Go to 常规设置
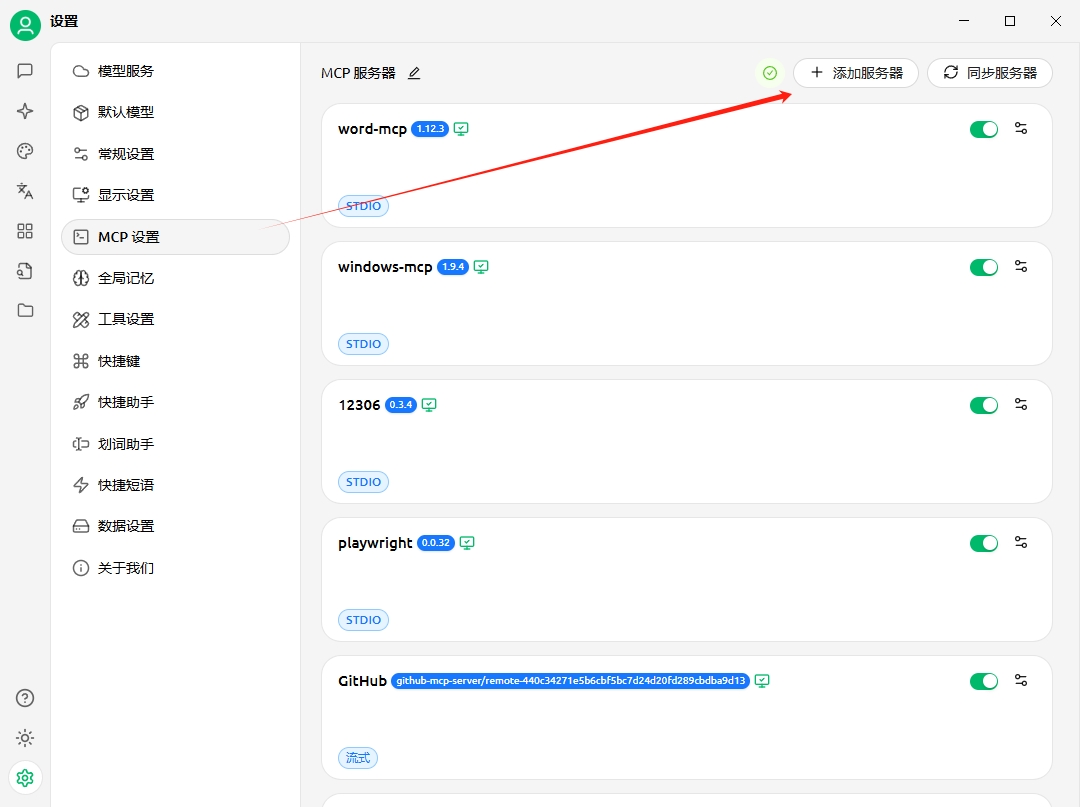Viewport: 1080px width, 807px height. pos(176,154)
